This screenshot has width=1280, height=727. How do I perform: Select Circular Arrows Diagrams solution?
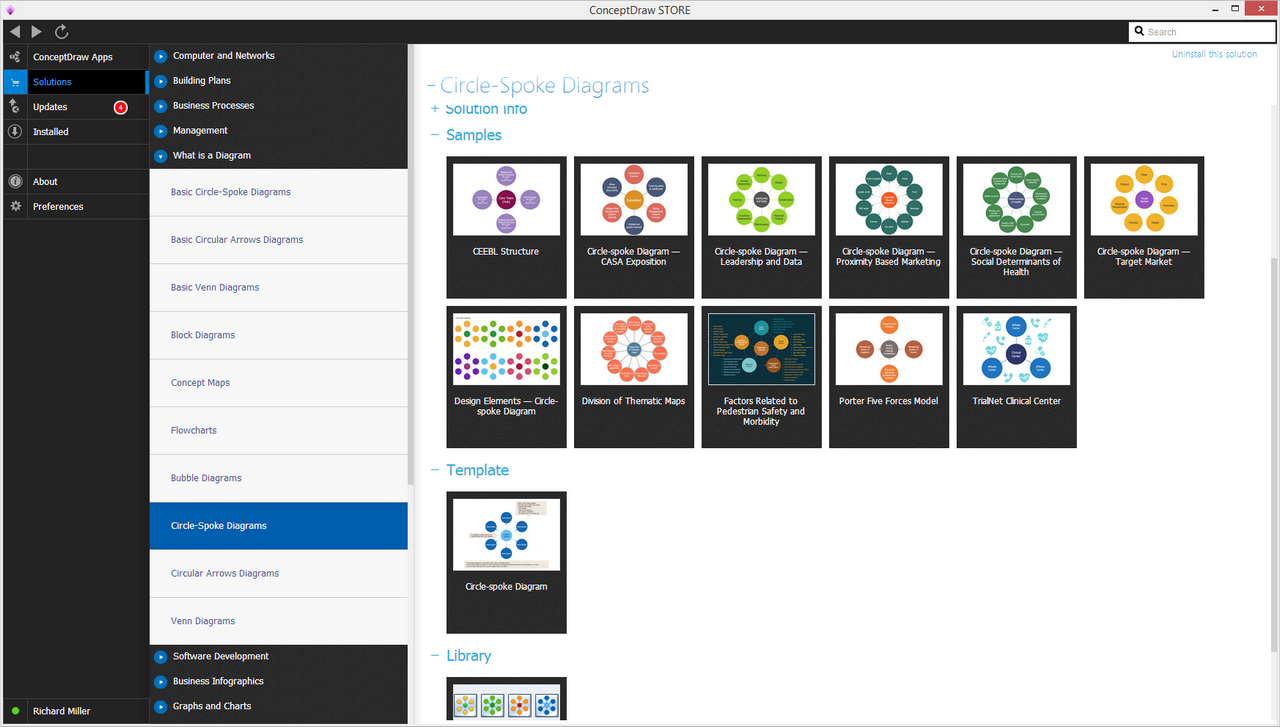coord(279,574)
